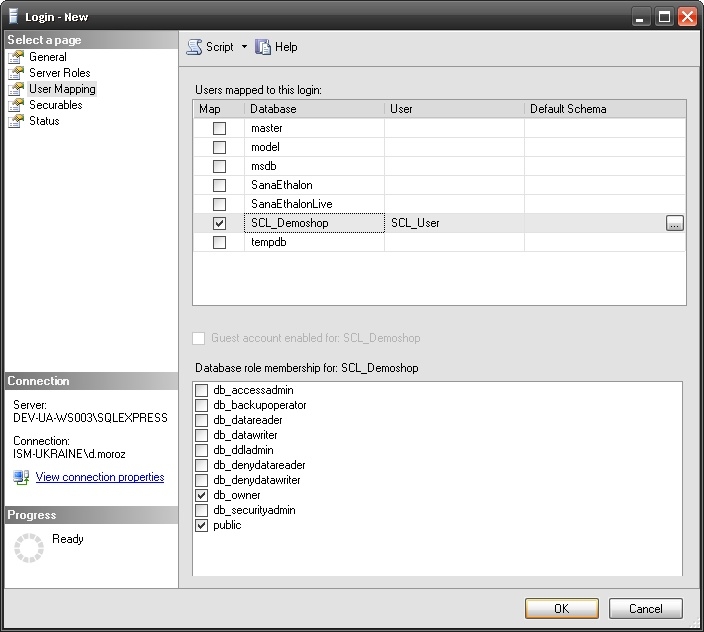Click the Status page icon
The height and width of the screenshot is (632, 704).
click(16, 121)
